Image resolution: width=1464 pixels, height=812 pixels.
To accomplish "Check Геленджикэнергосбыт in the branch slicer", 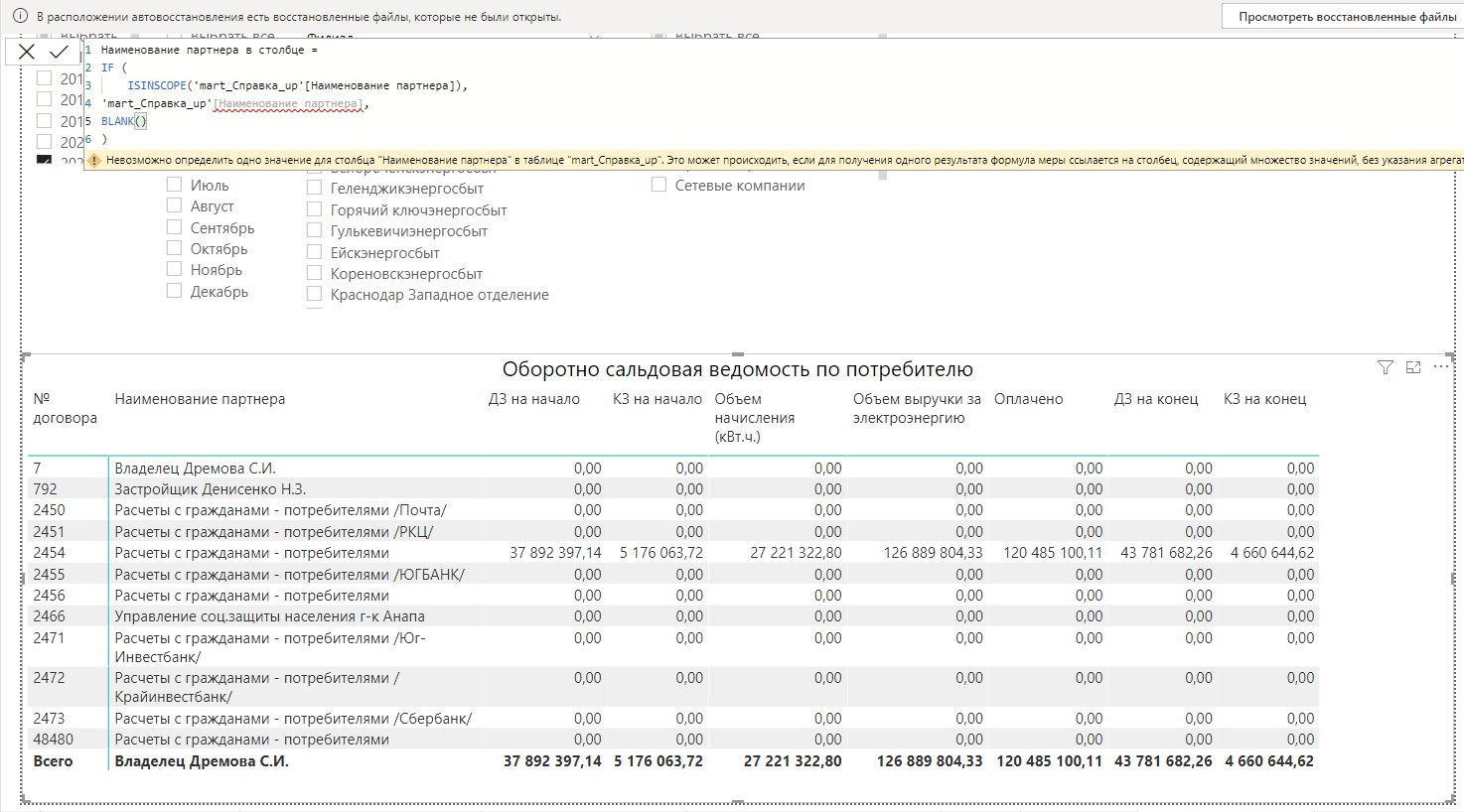I will pyautogui.click(x=314, y=188).
